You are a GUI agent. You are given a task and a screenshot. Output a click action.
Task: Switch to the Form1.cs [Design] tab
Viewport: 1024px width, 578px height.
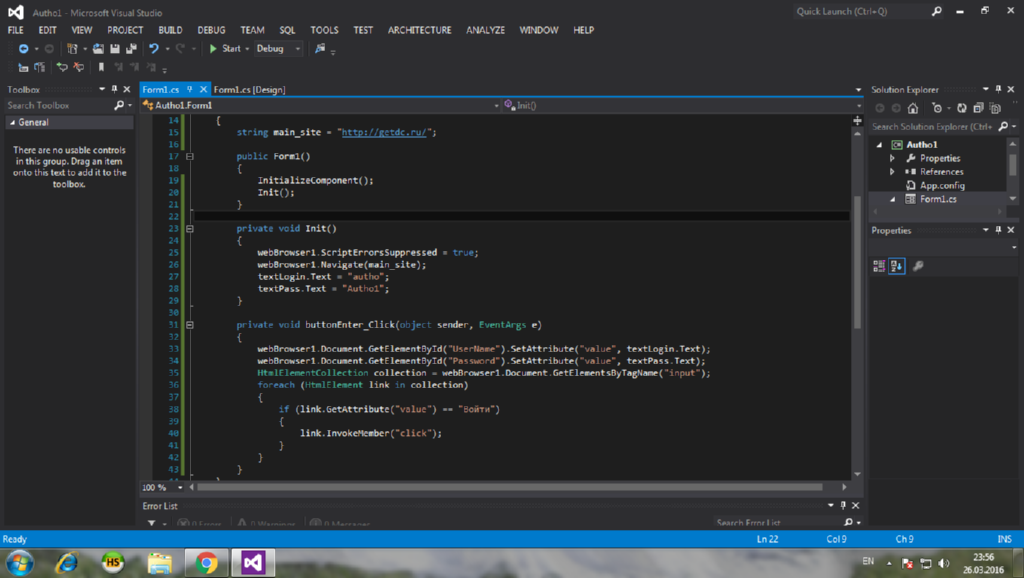point(249,89)
